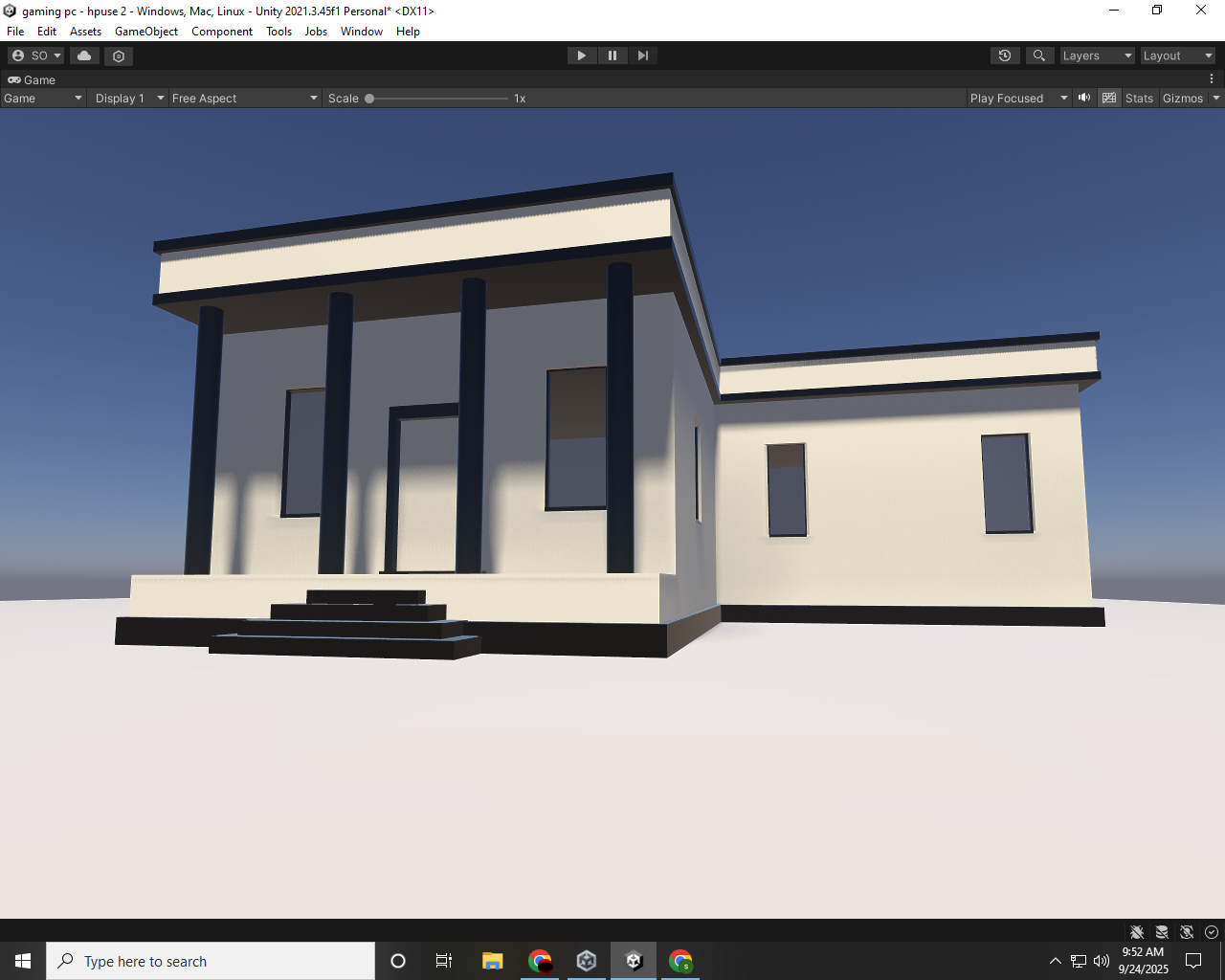This screenshot has height=980, width=1225.
Task: Open the SO account dropdown
Action: 36,56
